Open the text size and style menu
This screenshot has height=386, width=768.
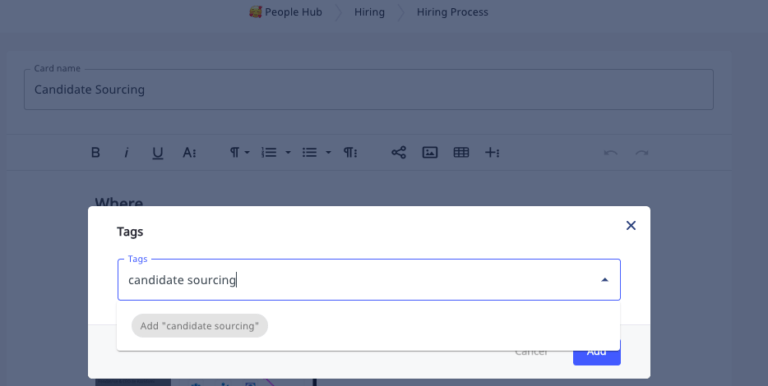click(190, 152)
